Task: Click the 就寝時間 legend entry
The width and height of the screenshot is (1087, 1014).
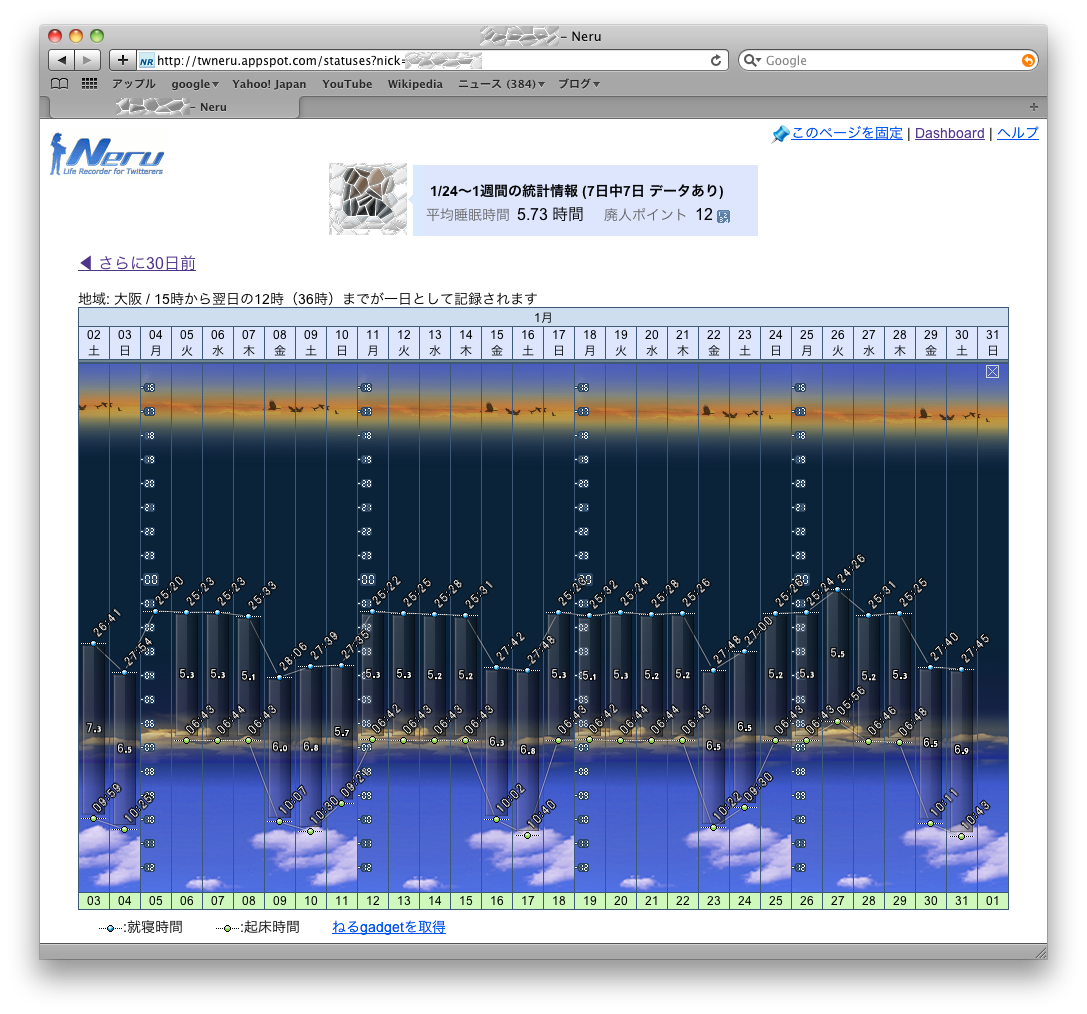Action: [x=141, y=927]
